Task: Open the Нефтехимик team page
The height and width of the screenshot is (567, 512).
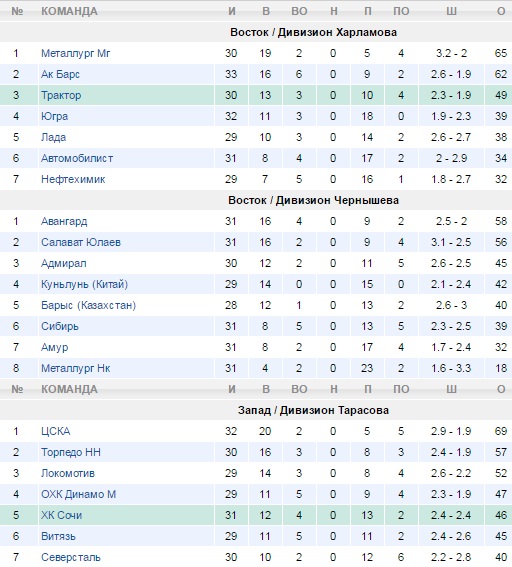Action: [73, 179]
